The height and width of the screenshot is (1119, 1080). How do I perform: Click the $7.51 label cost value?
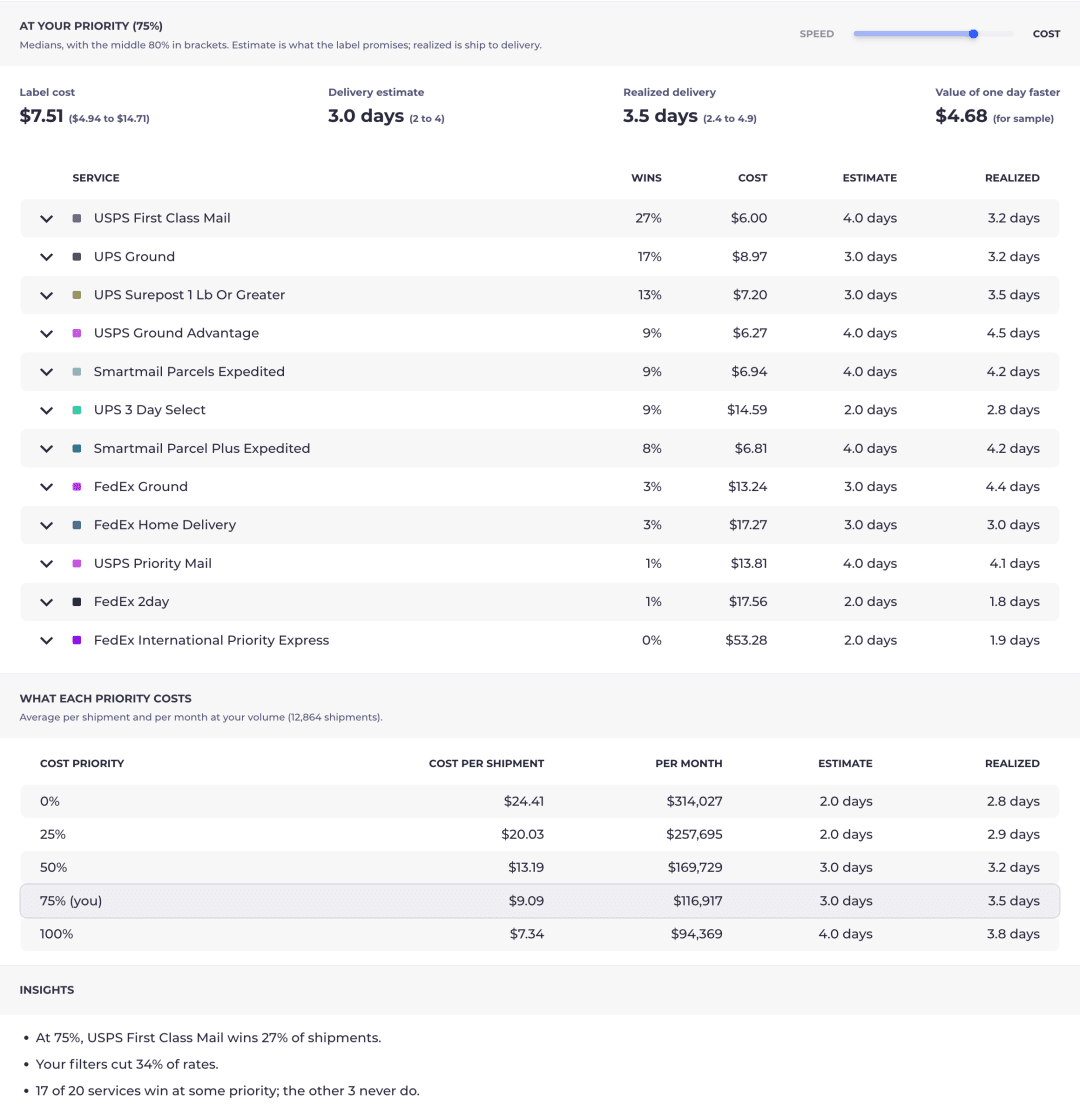pyautogui.click(x=41, y=116)
